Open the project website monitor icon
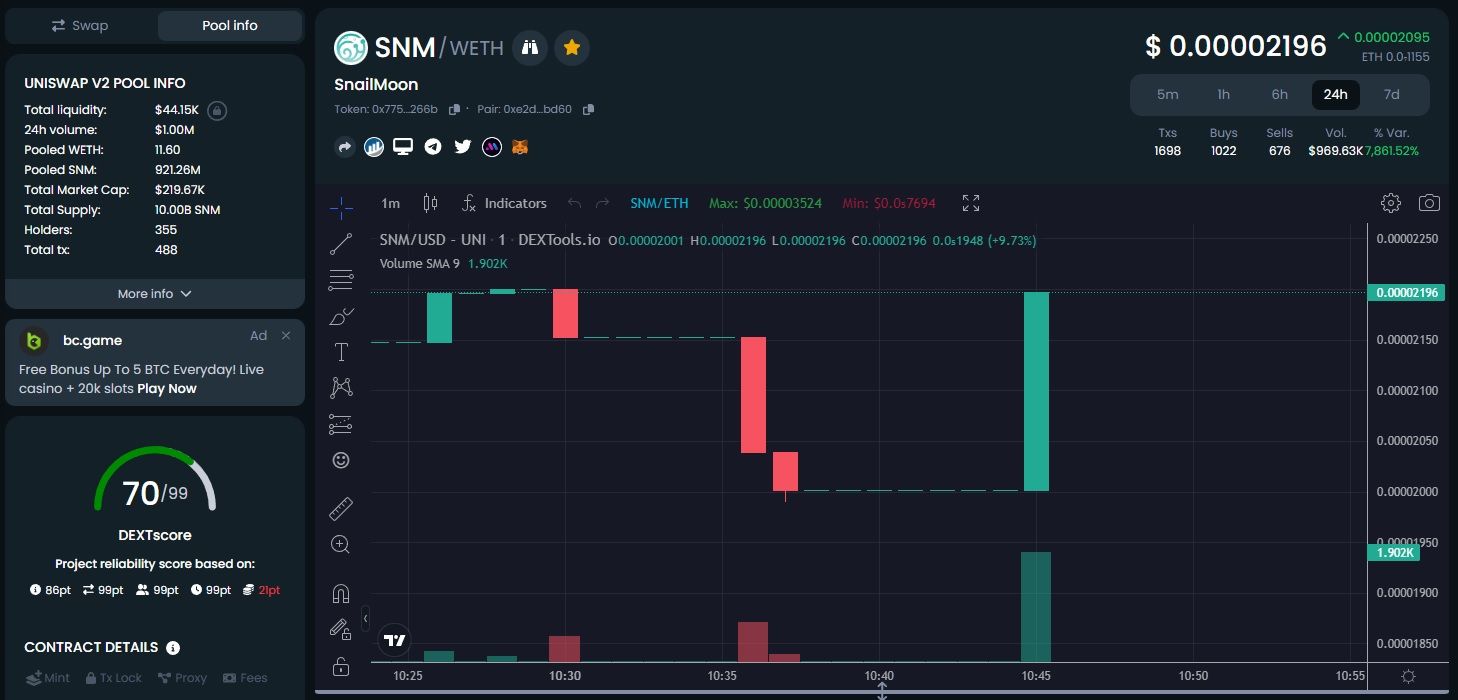This screenshot has width=1458, height=700. [x=403, y=147]
